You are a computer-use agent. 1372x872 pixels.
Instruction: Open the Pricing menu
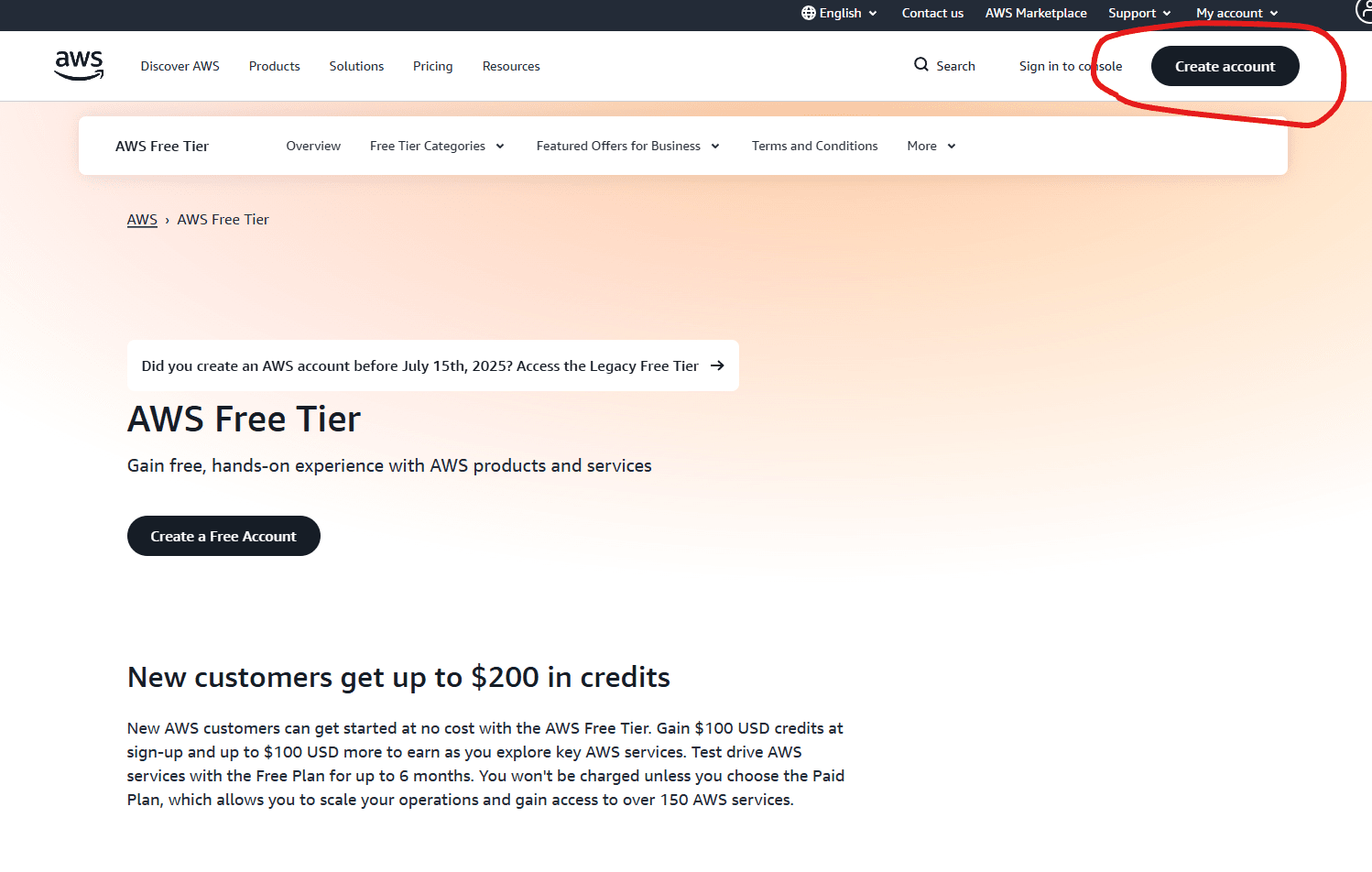(432, 66)
